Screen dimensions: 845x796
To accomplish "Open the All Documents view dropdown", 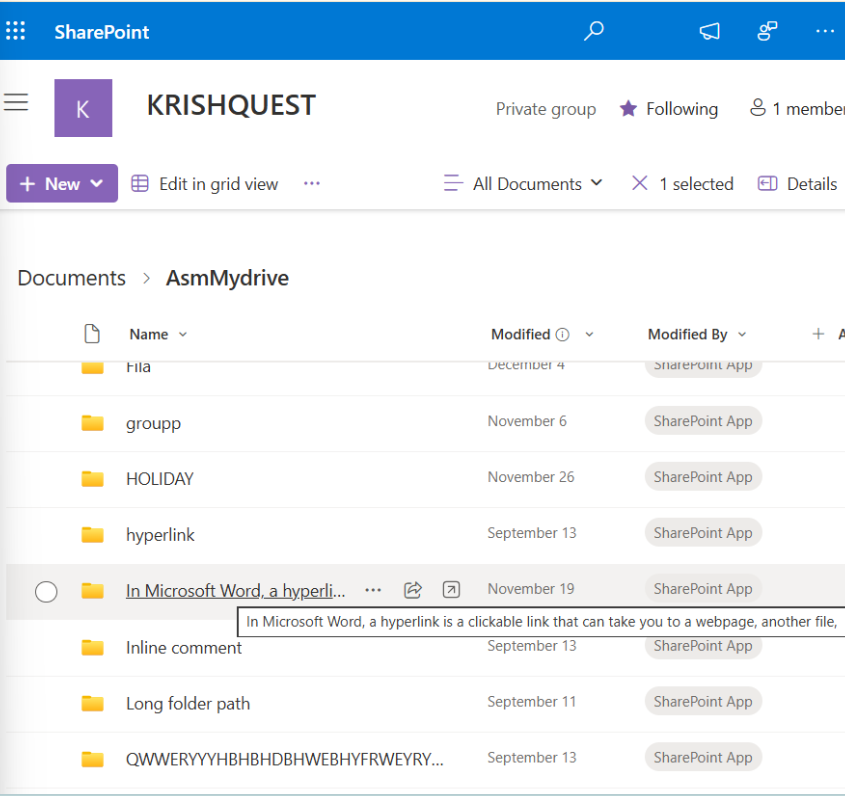I will click(x=597, y=183).
